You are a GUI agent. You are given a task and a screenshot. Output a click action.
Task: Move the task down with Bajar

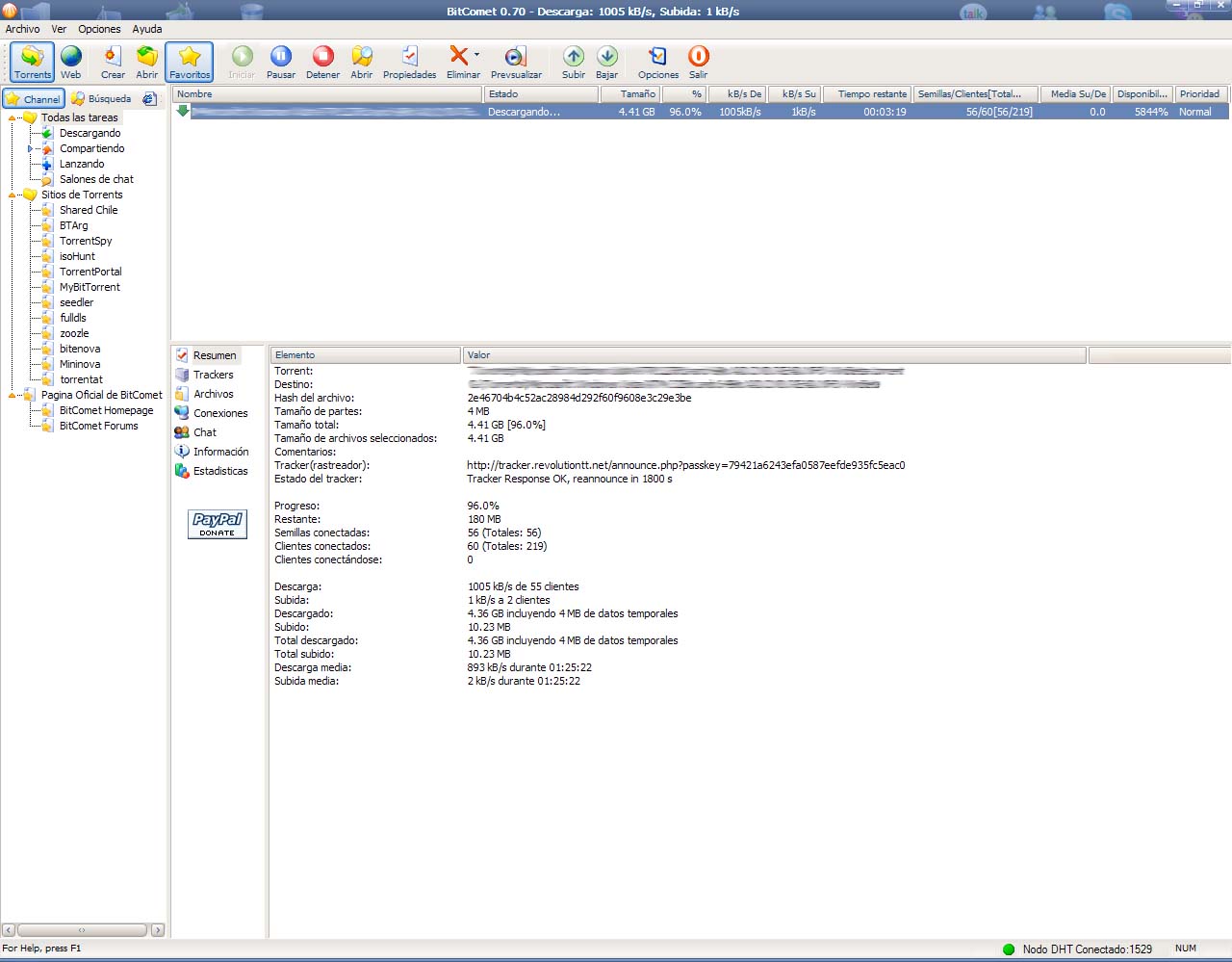pos(606,62)
